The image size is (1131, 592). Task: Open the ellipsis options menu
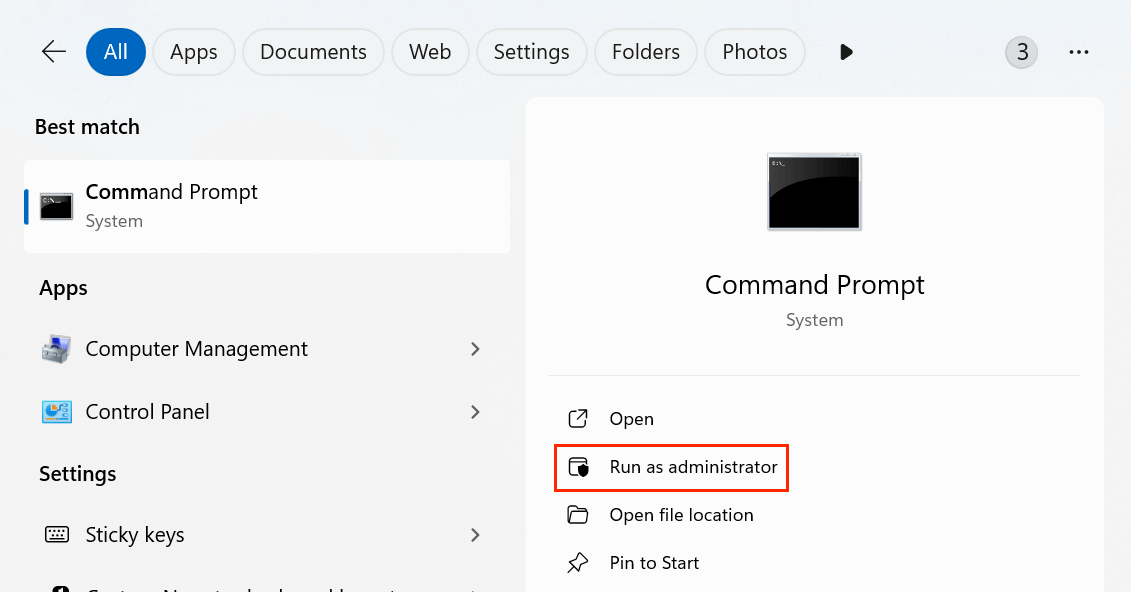coord(1078,51)
